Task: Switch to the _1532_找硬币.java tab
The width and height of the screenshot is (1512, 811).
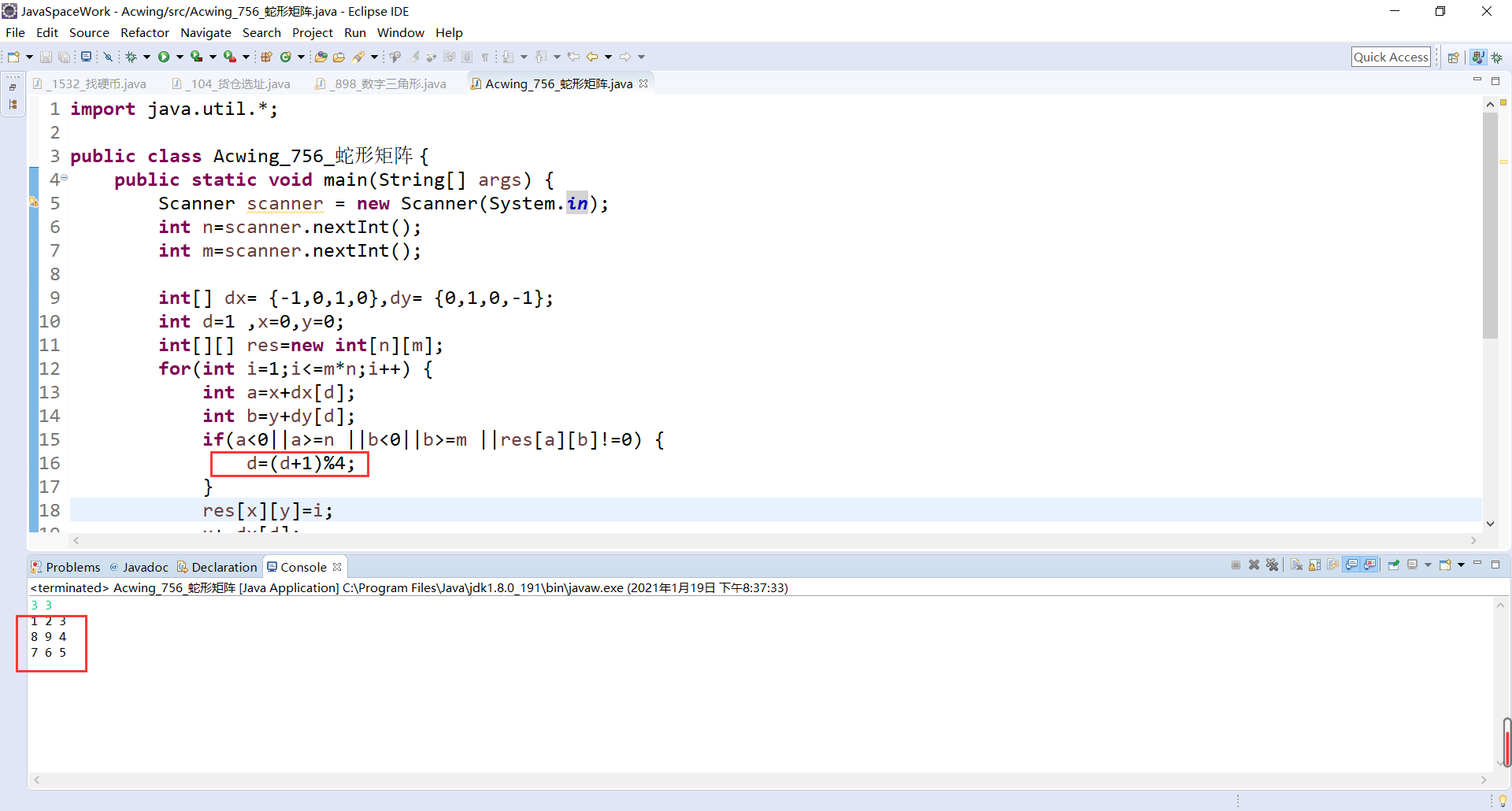Action: click(x=91, y=83)
